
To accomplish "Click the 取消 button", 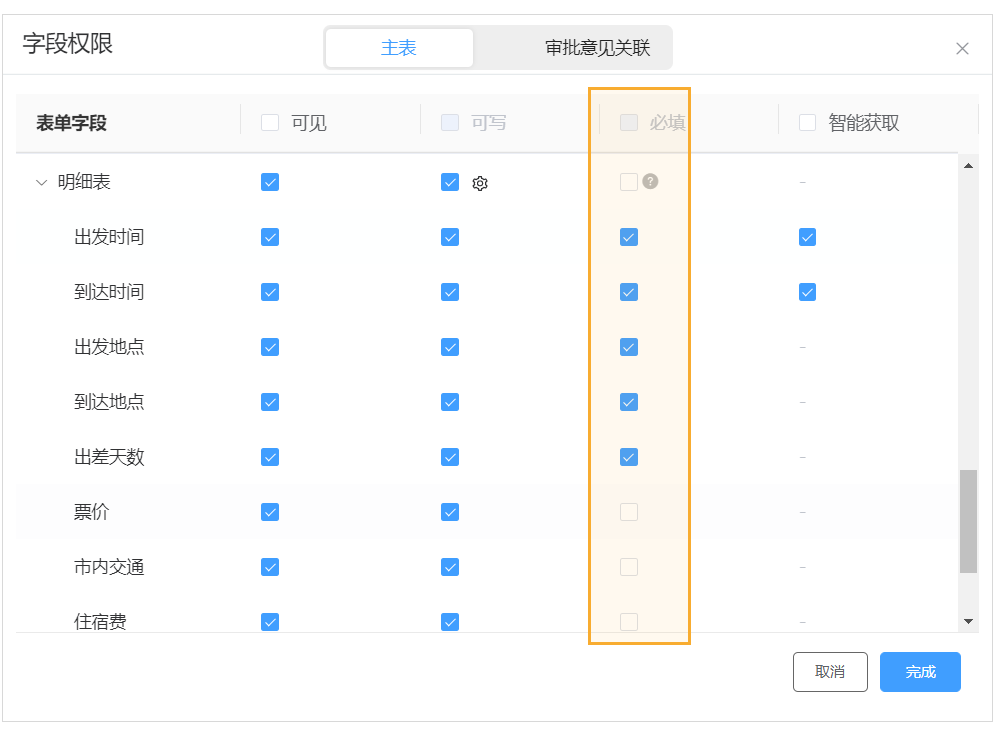I will (829, 672).
